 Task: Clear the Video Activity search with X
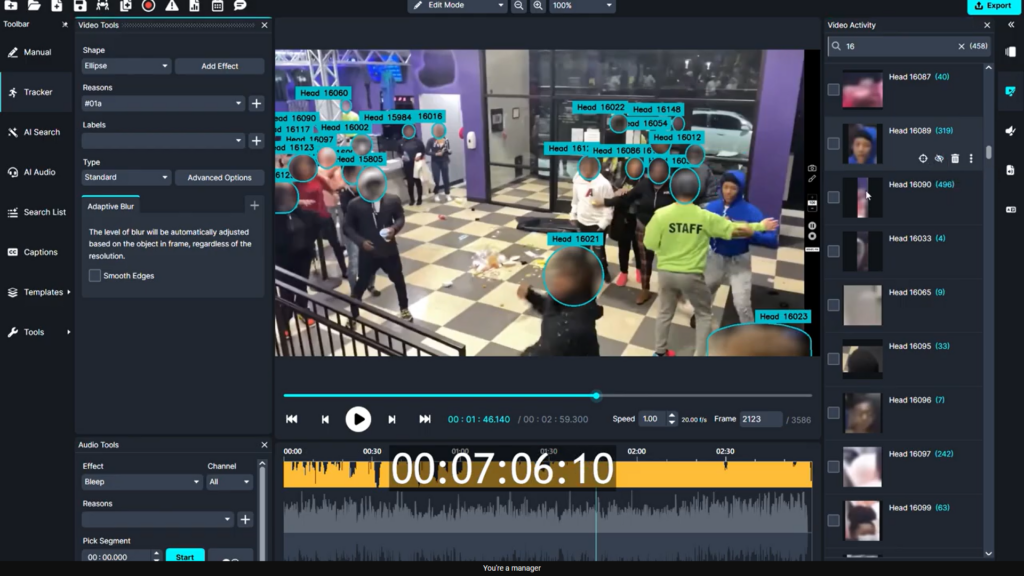pos(961,46)
